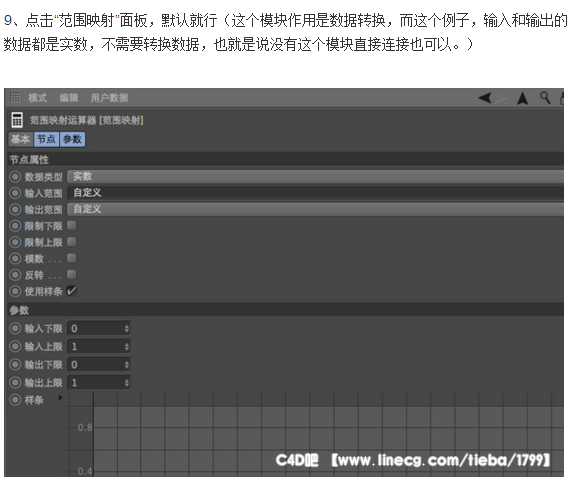Screen dimensions: 576x477
Task: Enable the 反转 checkbox
Action: pos(72,275)
